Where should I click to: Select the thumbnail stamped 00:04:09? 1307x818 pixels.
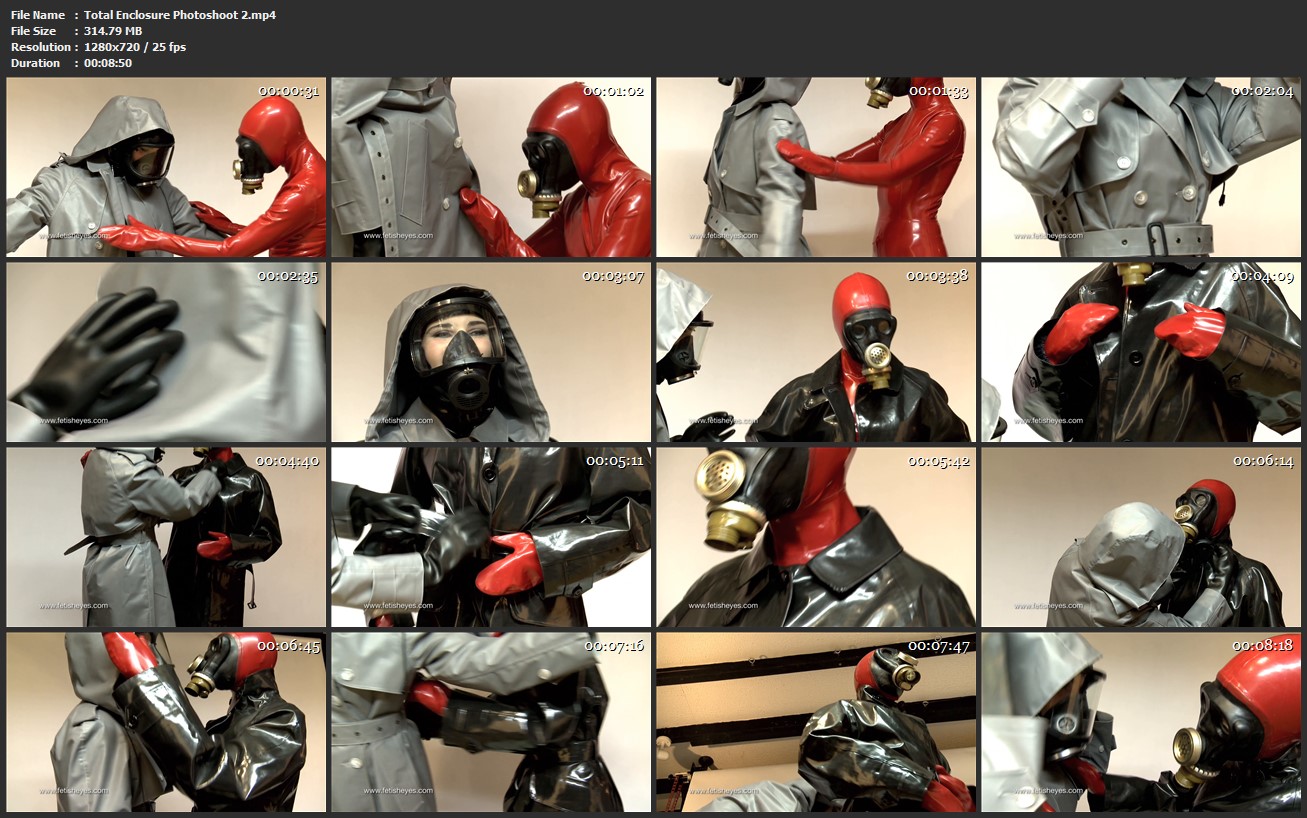click(x=1141, y=352)
